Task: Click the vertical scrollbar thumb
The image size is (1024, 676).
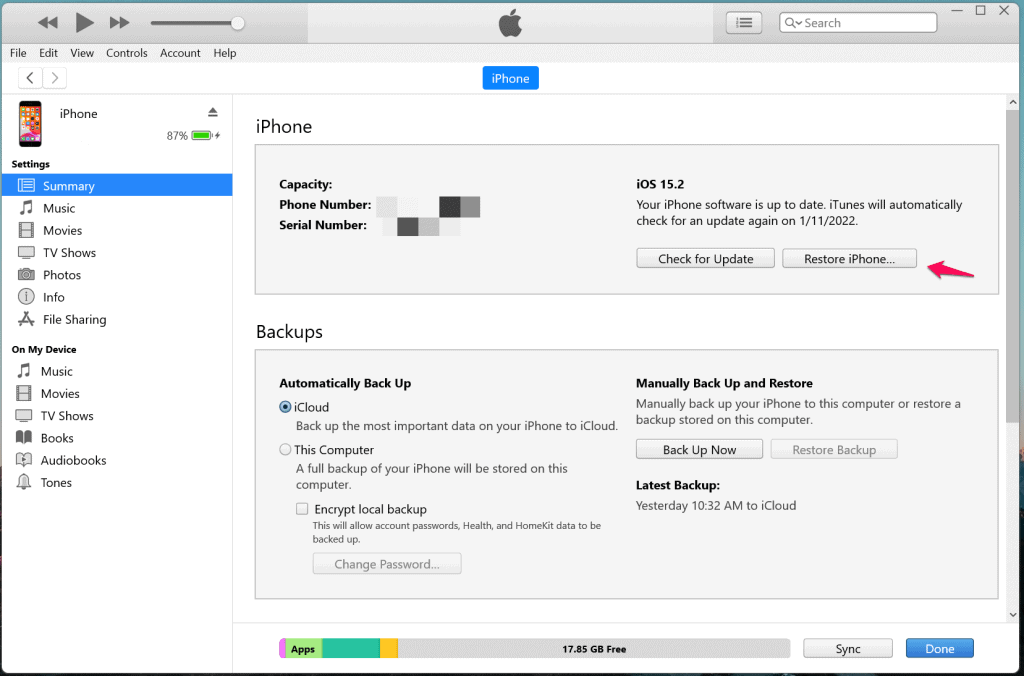Action: 1013,265
